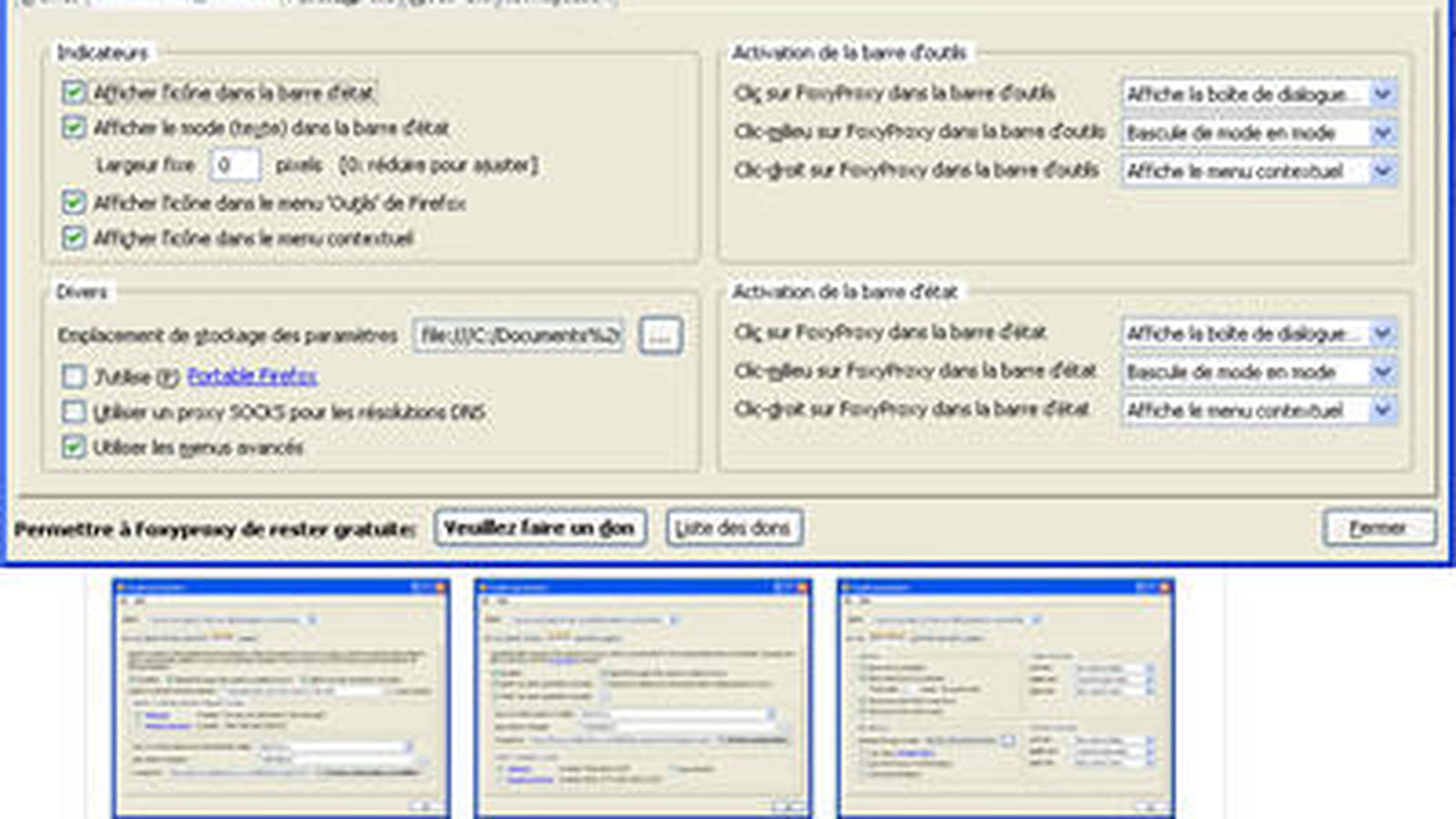
Task: Toggle 'Afficher l'icône dans le menu Outils de Firefox'
Action: pos(74,202)
